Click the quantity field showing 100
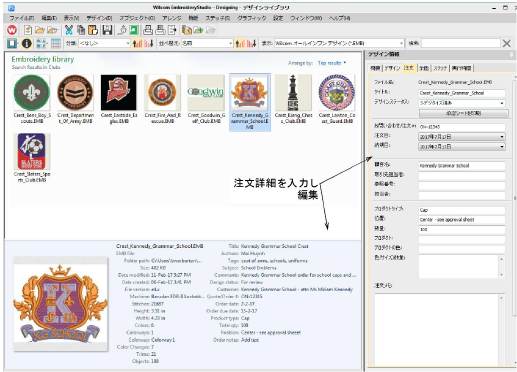The width and height of the screenshot is (517, 372). click(x=462, y=229)
